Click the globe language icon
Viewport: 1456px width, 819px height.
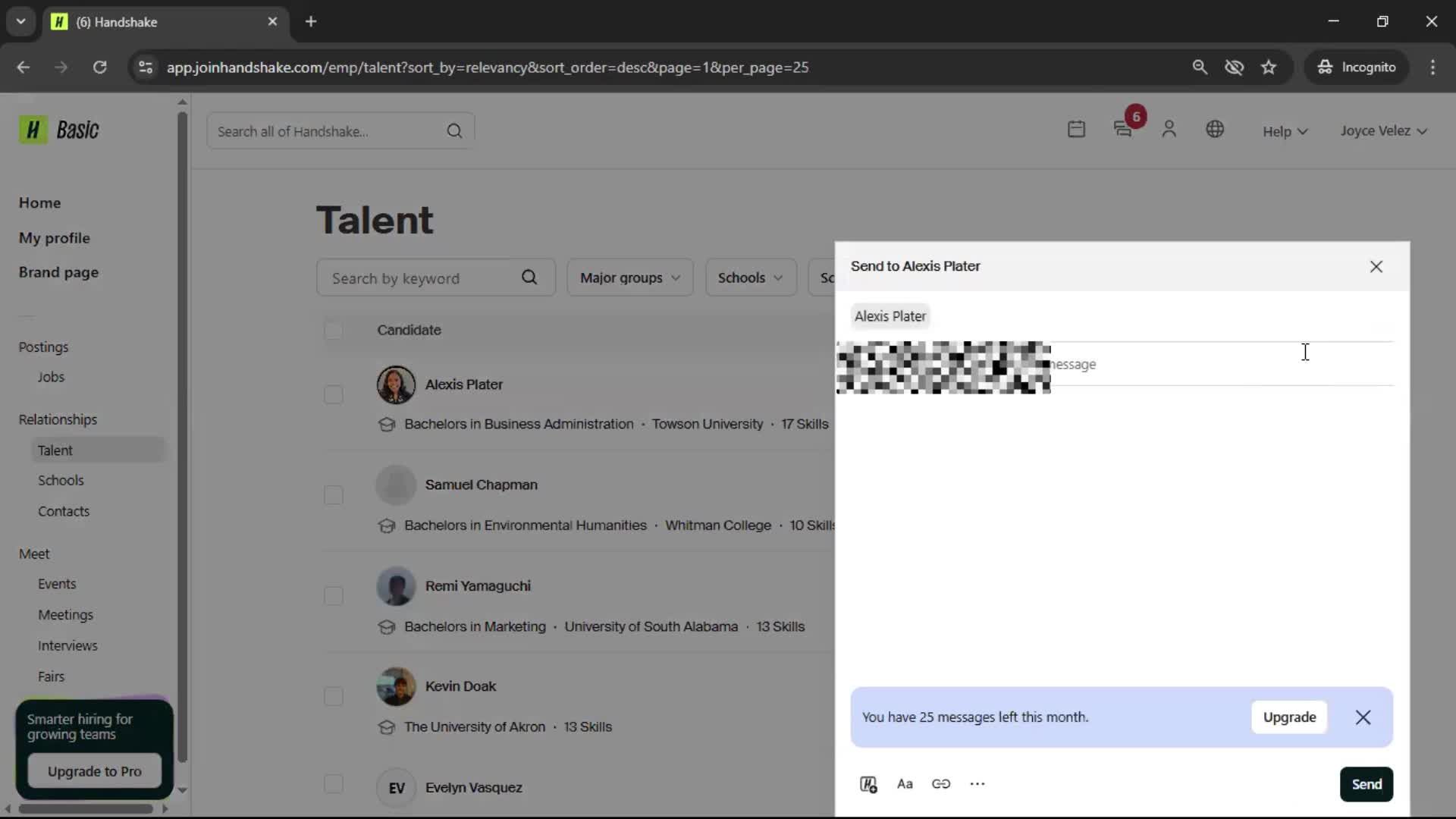pyautogui.click(x=1215, y=130)
